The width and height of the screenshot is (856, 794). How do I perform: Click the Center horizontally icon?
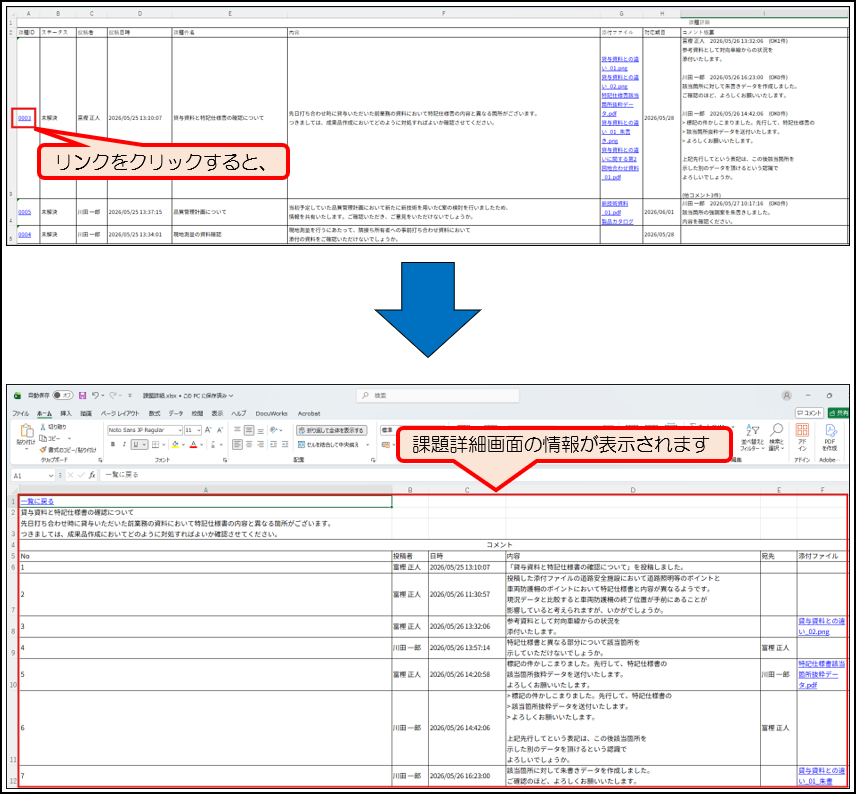[x=249, y=445]
